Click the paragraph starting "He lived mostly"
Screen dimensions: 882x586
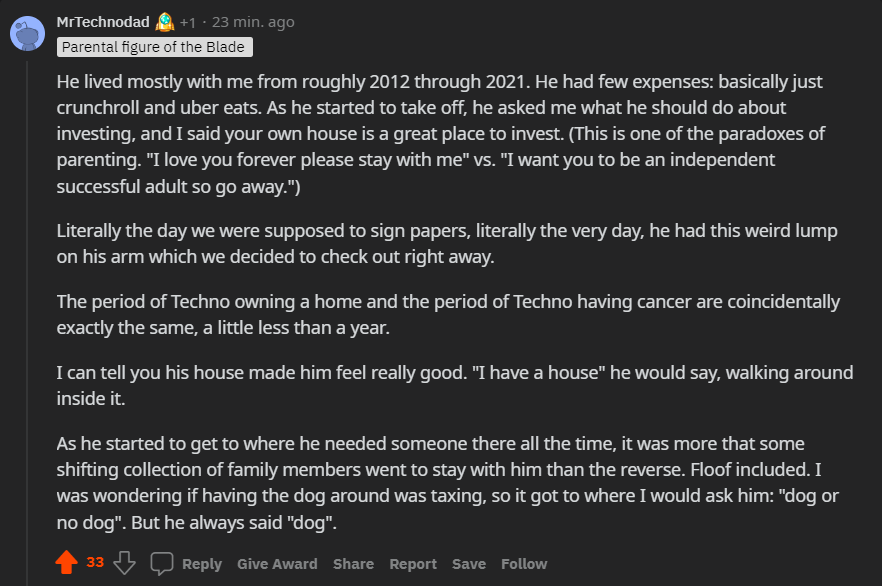pos(440,134)
